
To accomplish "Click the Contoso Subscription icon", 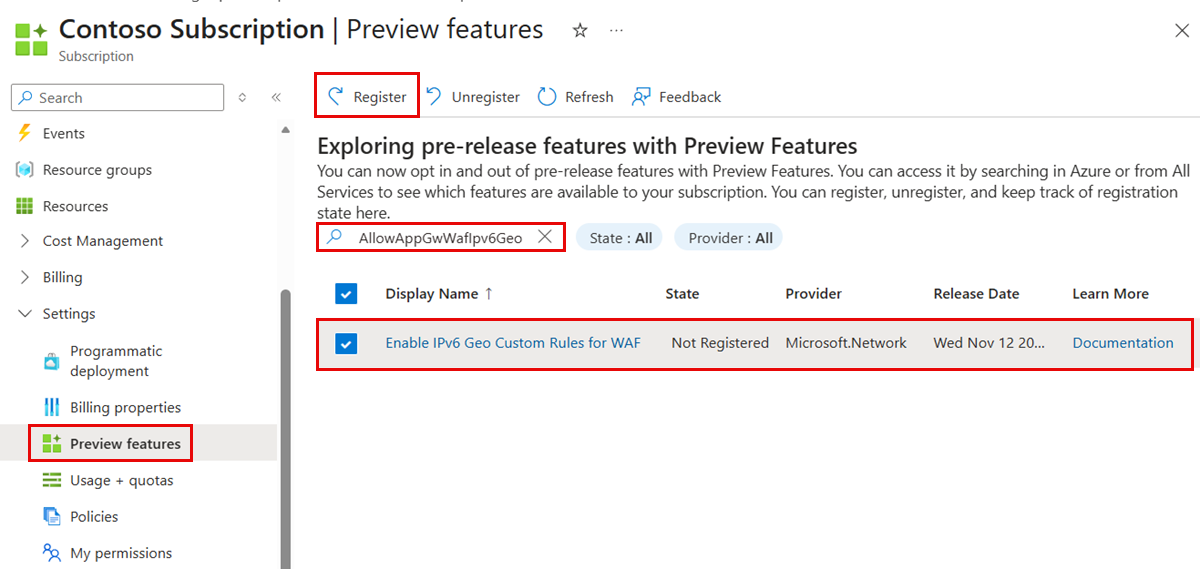I will [31, 38].
